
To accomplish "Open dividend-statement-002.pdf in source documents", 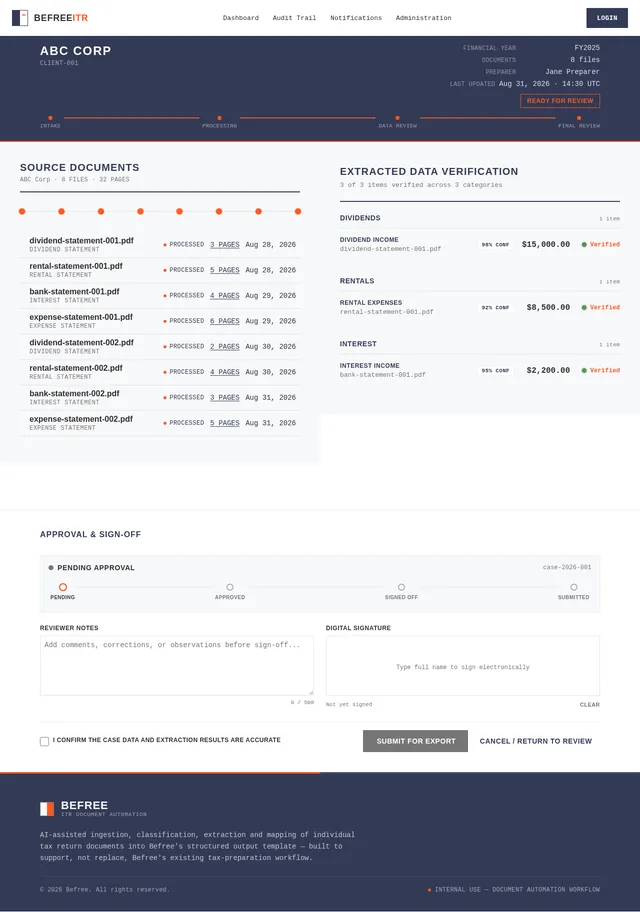I will pyautogui.click(x=81, y=343).
